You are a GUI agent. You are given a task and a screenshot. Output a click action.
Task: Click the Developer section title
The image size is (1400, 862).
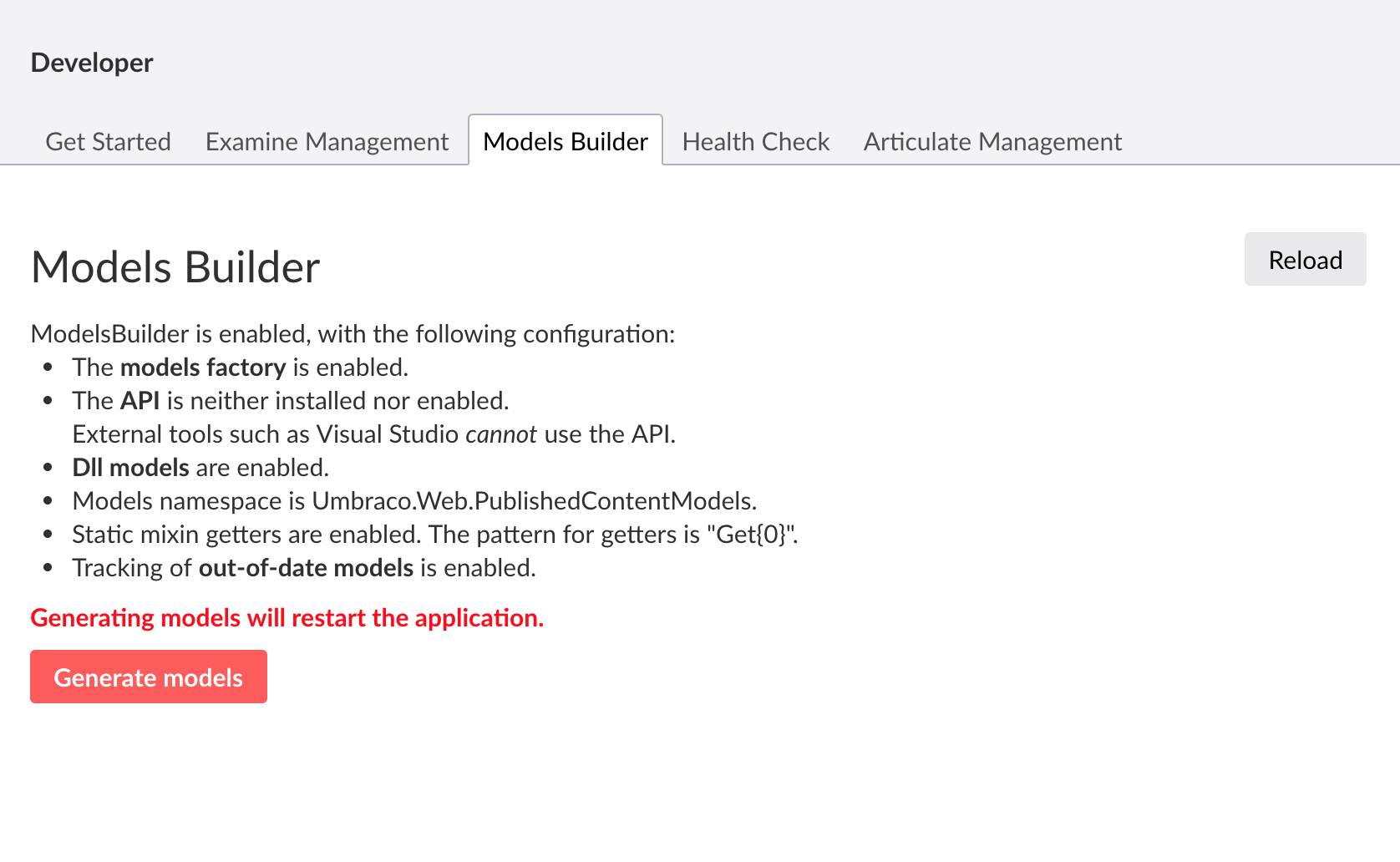point(92,63)
